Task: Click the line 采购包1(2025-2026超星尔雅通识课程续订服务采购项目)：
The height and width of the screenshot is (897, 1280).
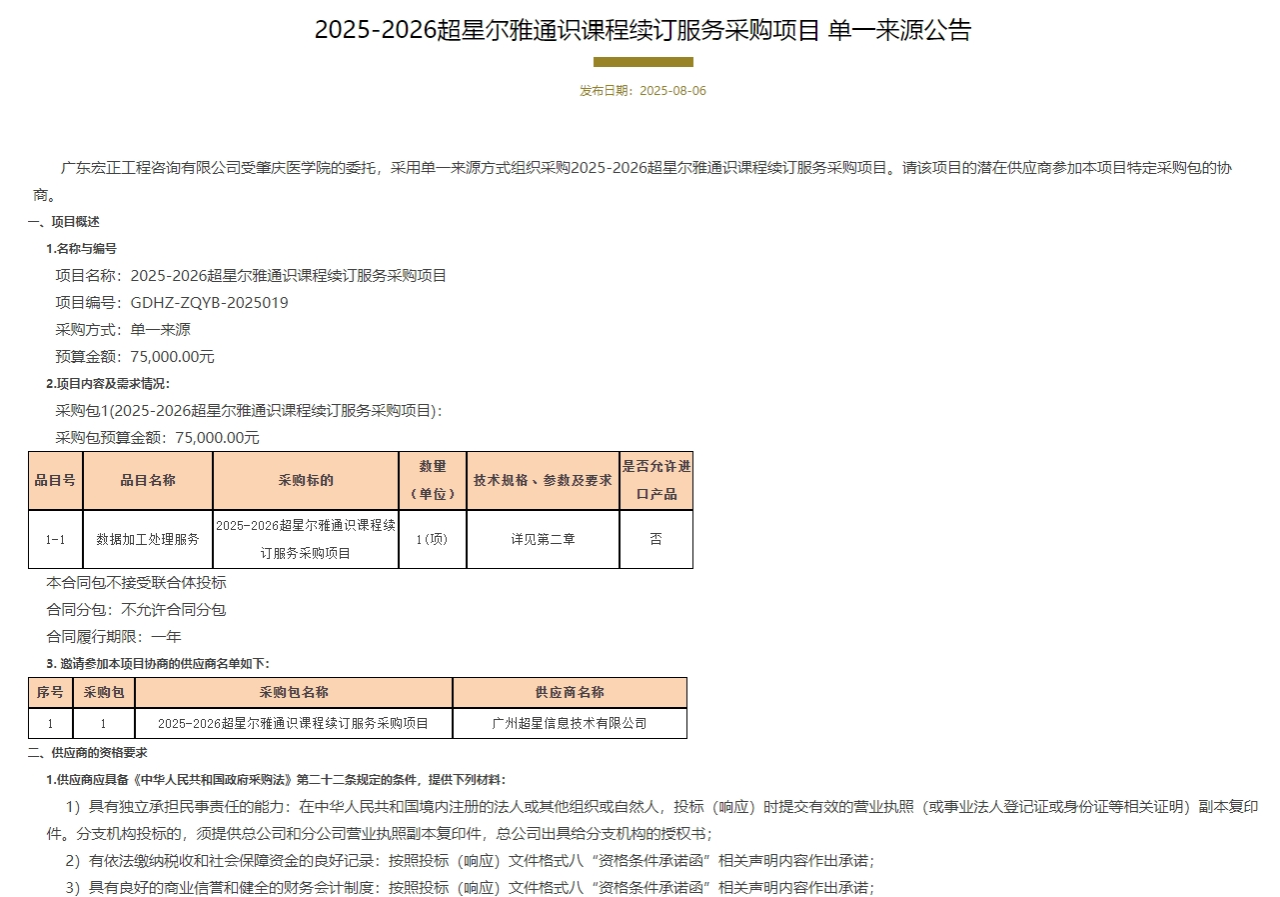Action: (x=249, y=411)
